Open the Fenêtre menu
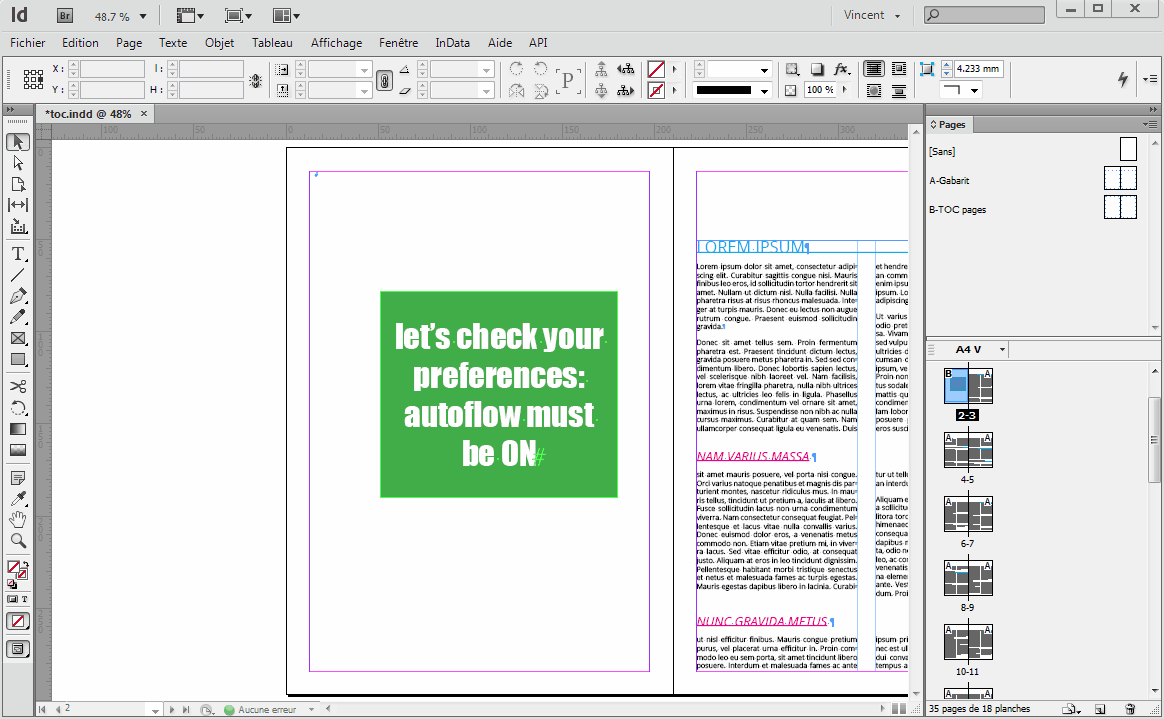The height and width of the screenshot is (719, 1164). tap(398, 43)
